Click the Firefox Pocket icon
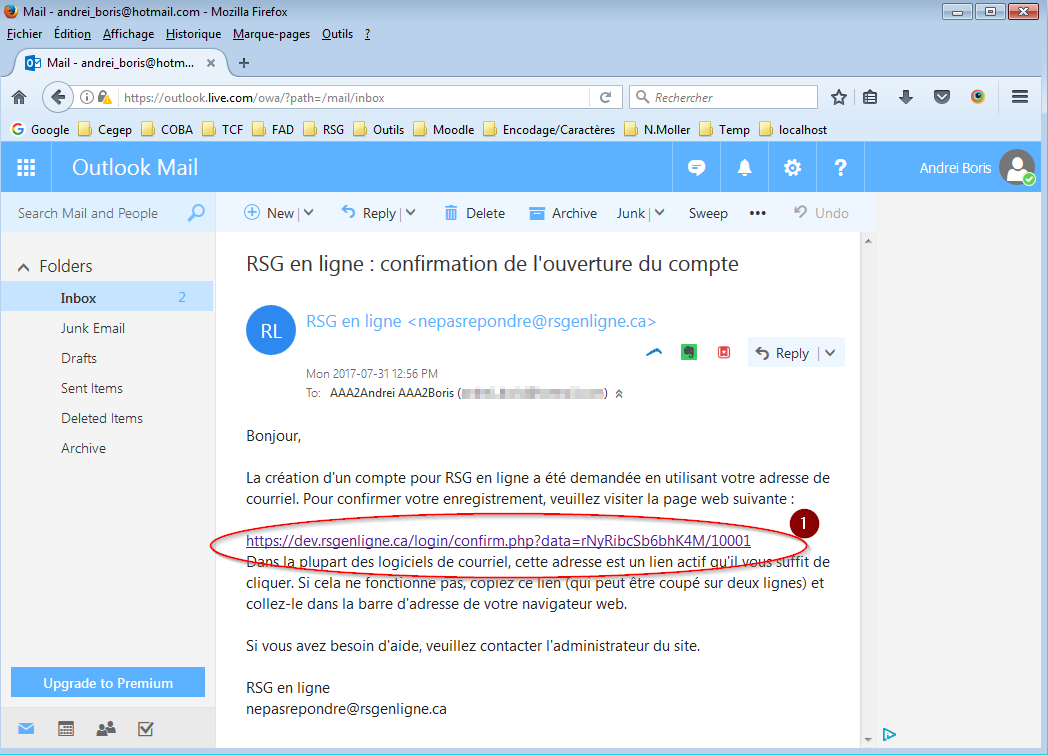This screenshot has width=1048, height=755. click(942, 97)
